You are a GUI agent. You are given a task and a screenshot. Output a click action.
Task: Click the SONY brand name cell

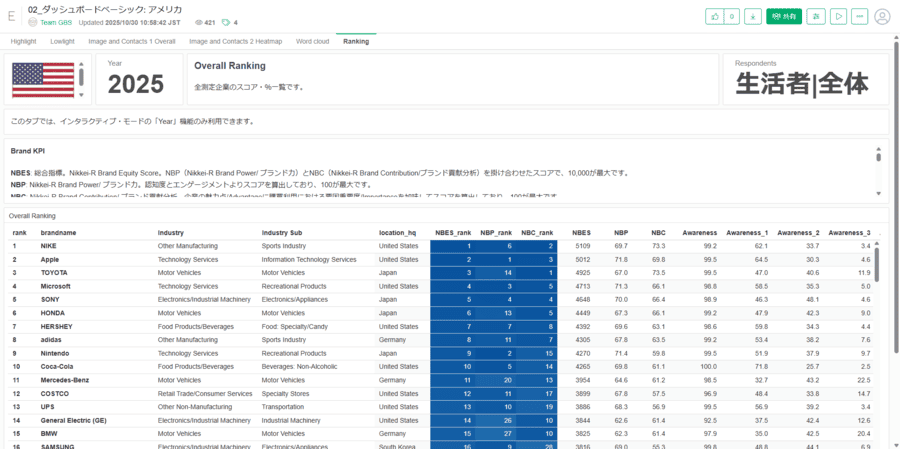(50, 299)
